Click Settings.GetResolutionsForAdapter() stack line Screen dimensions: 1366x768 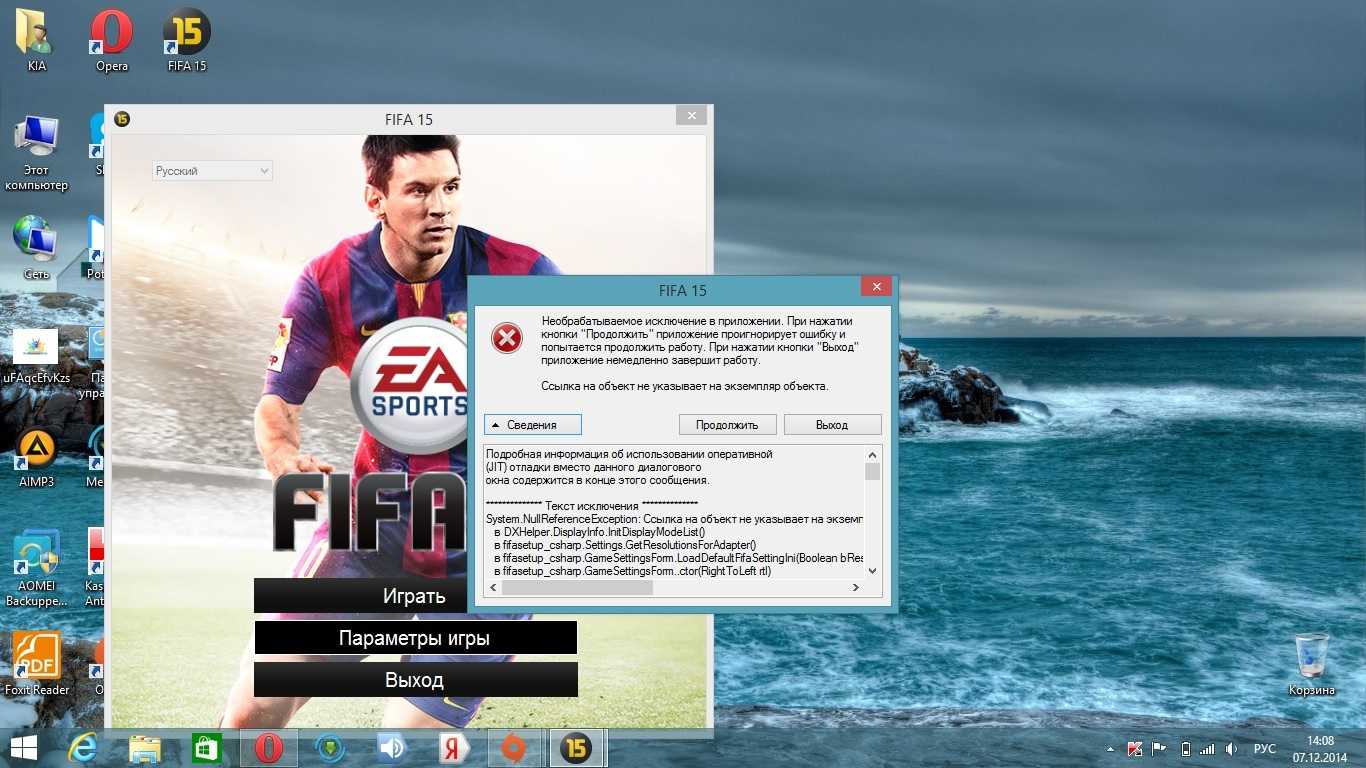point(625,545)
